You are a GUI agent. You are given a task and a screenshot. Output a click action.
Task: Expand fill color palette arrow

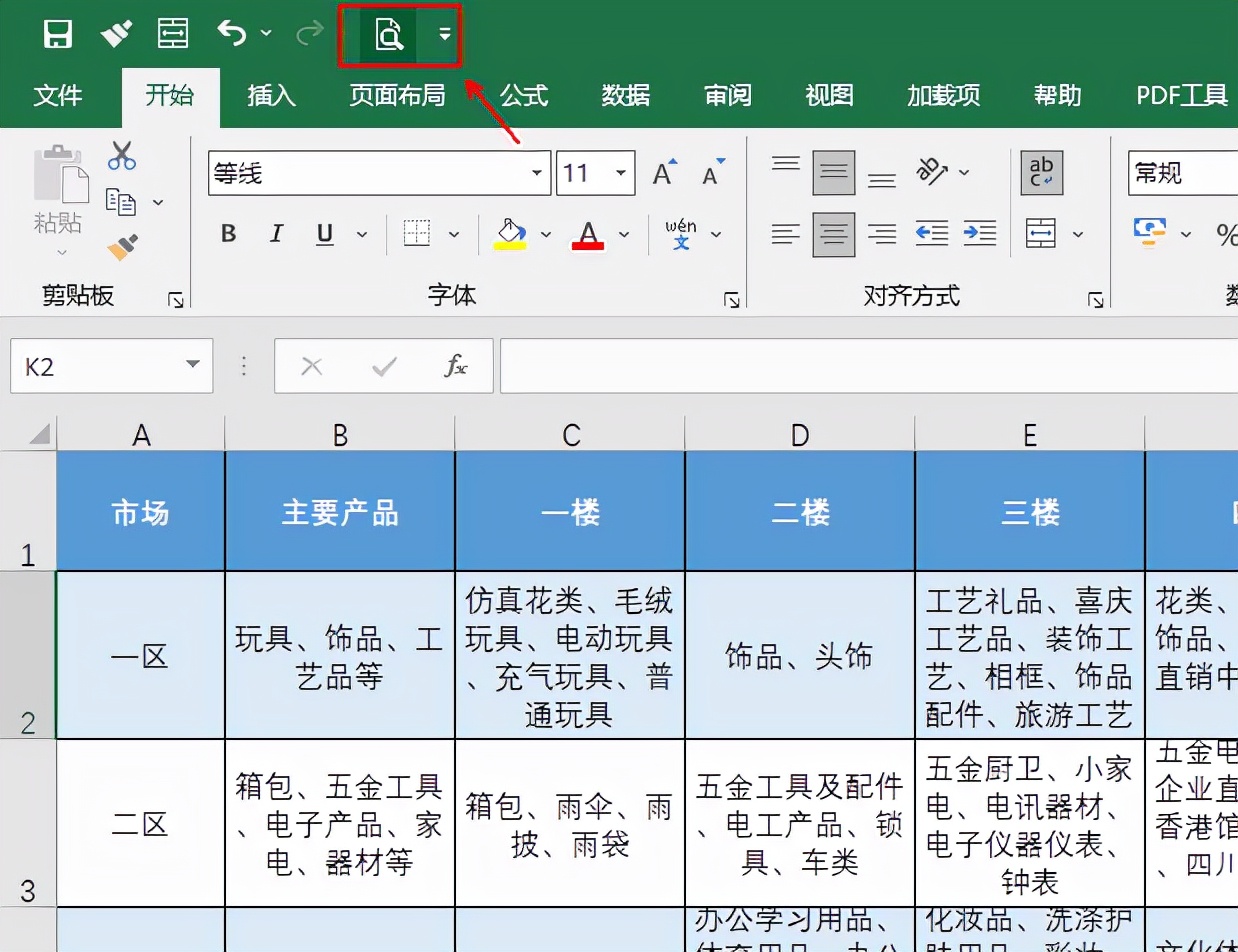546,235
